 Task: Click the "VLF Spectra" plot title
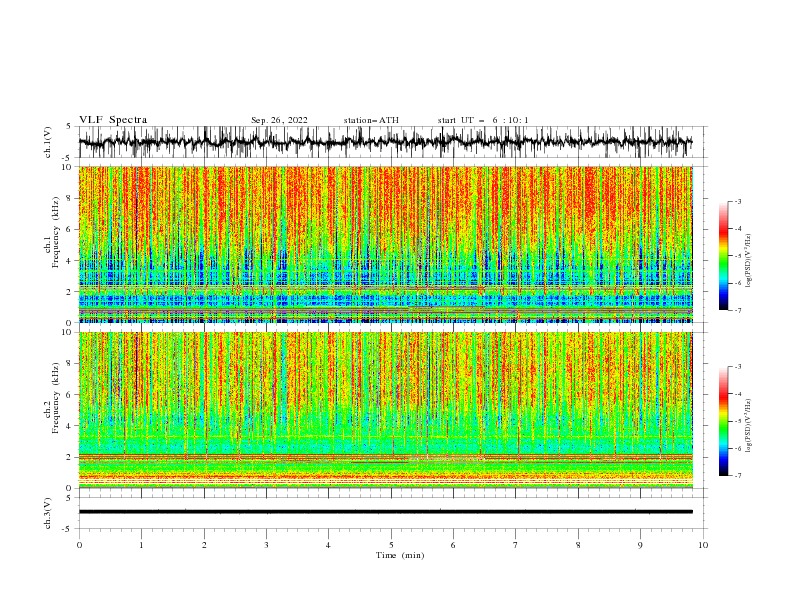(113, 120)
